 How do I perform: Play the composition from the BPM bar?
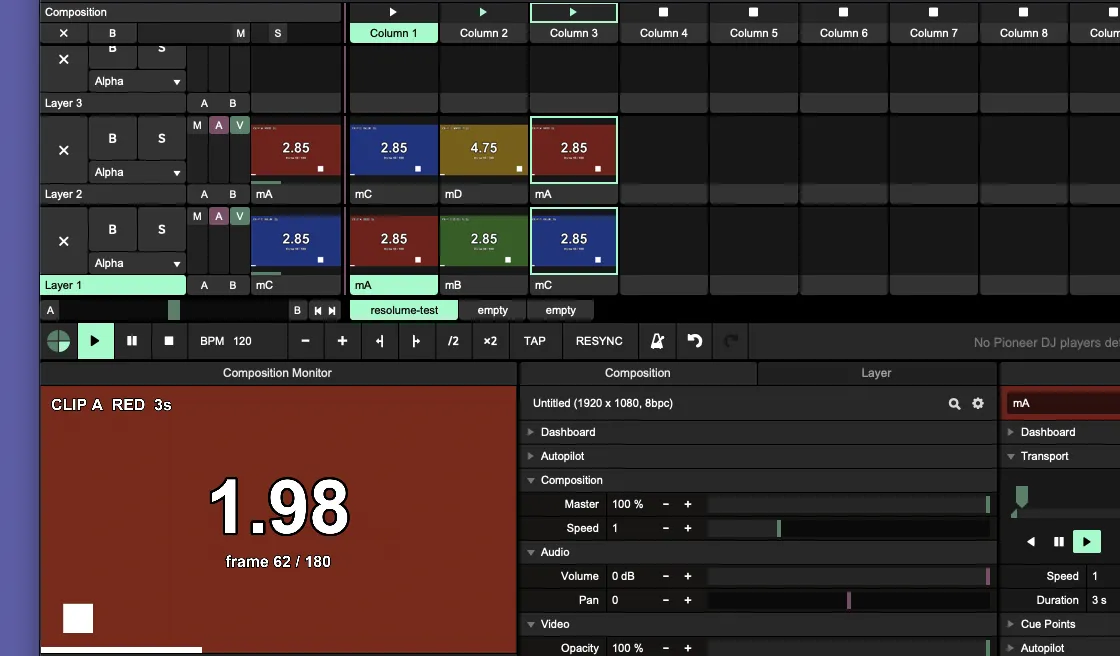tap(95, 342)
